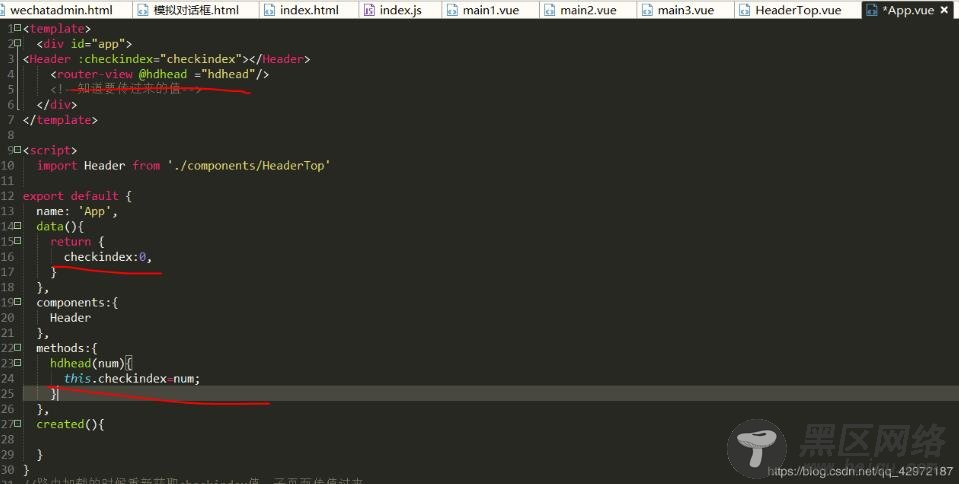Select the main1.vue tab
Viewport: 959px width, 484px height.
pos(491,10)
